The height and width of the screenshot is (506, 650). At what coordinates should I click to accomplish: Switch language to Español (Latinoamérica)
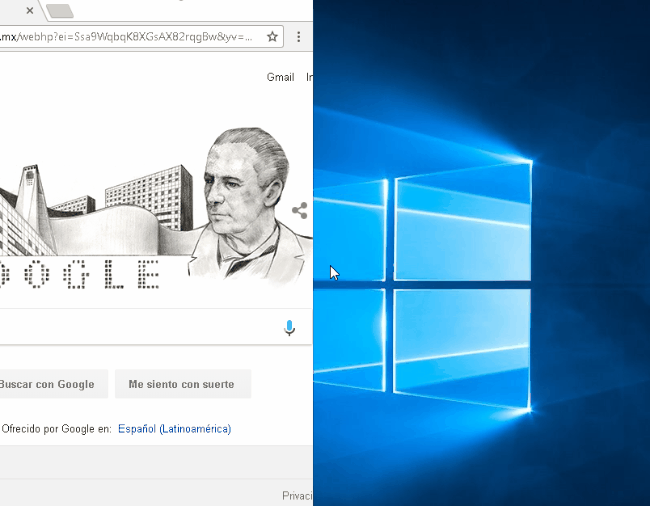(175, 429)
